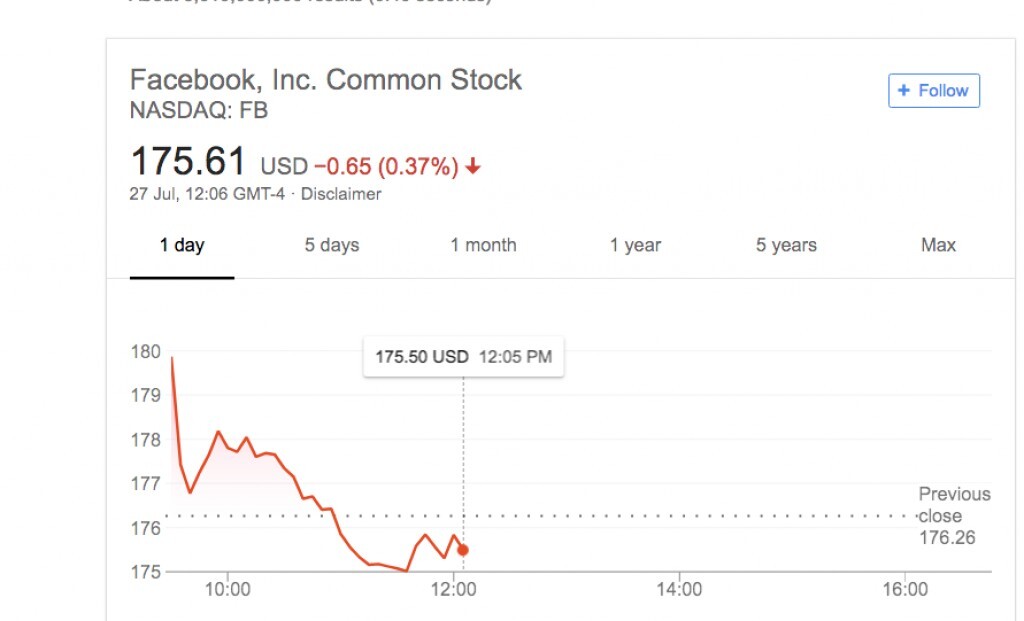Open the 1 year chart tab
This screenshot has width=1024, height=621.
pyautogui.click(x=635, y=246)
